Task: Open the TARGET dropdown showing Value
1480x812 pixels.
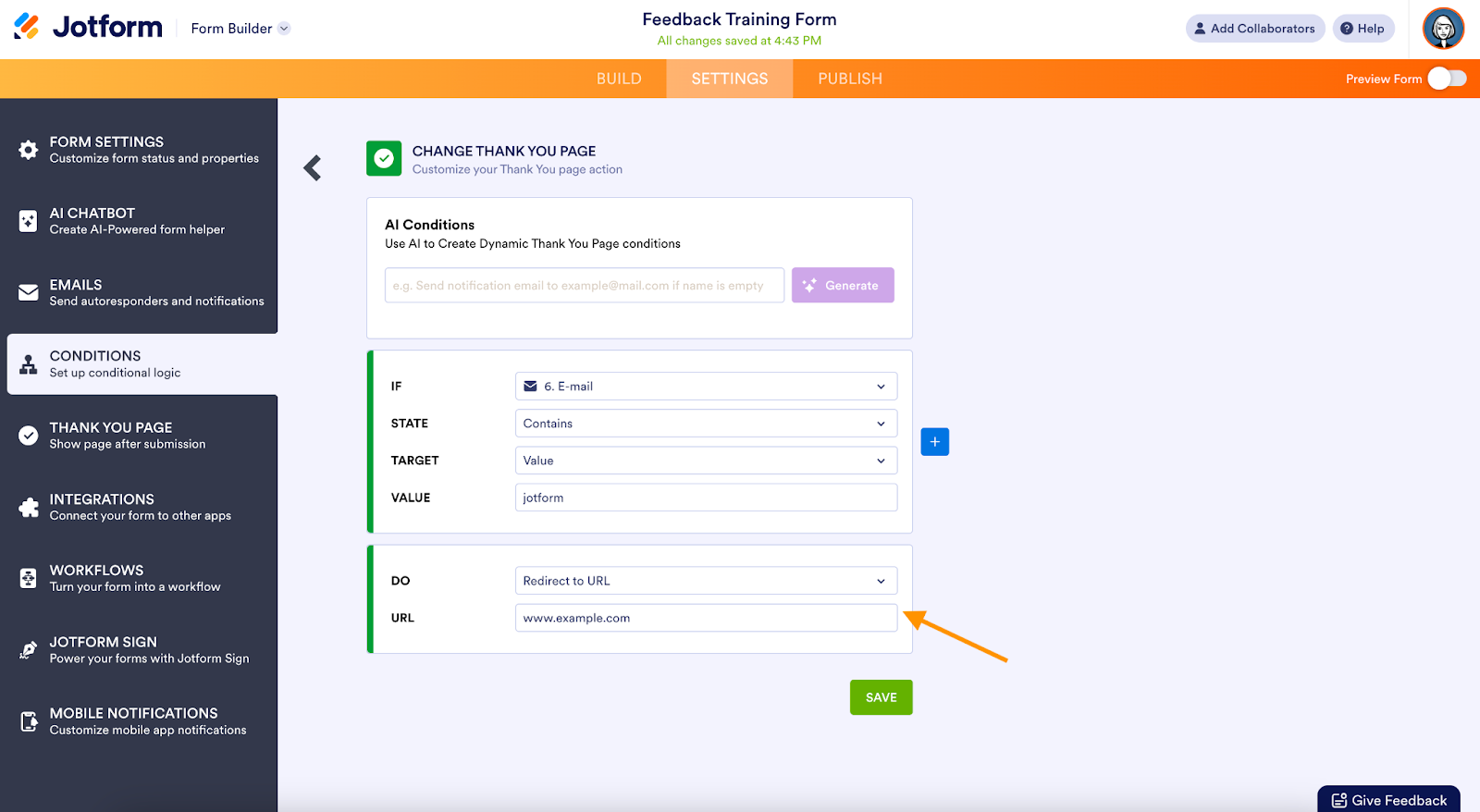Action: 706,461
